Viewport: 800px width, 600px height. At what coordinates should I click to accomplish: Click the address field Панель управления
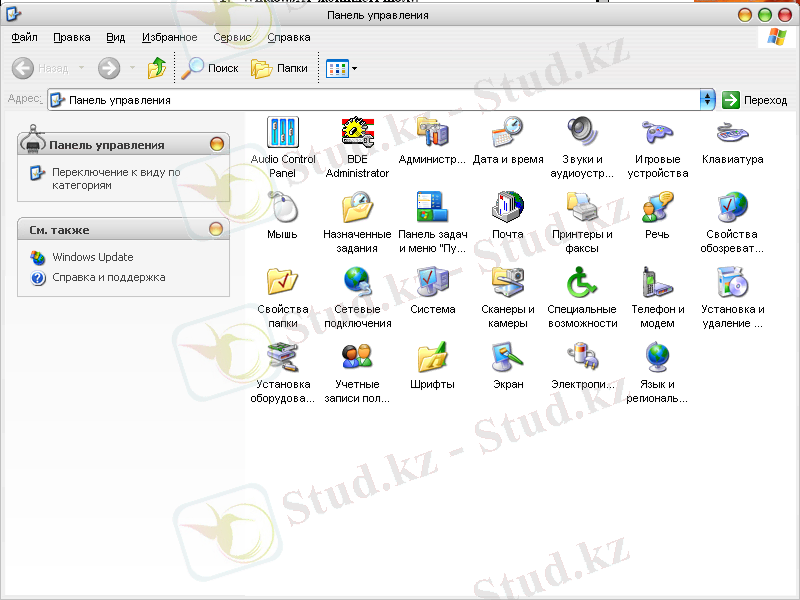pos(374,100)
